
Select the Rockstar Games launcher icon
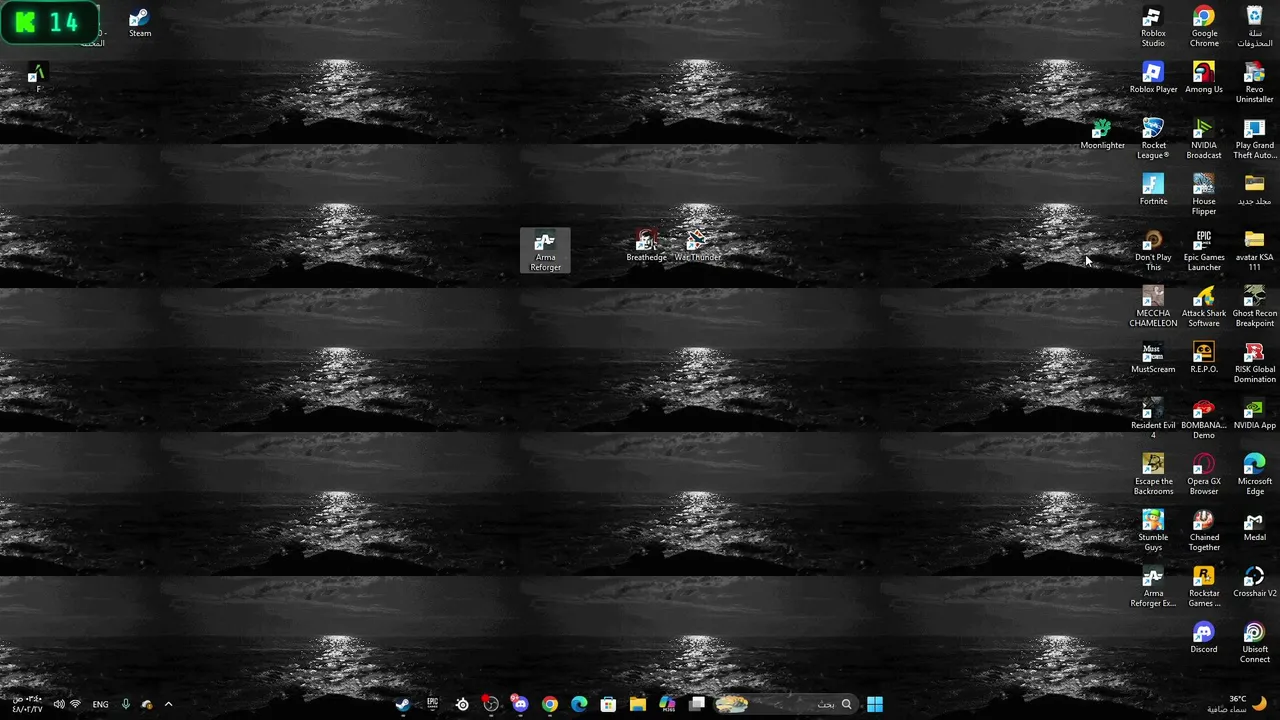pyautogui.click(x=1204, y=588)
